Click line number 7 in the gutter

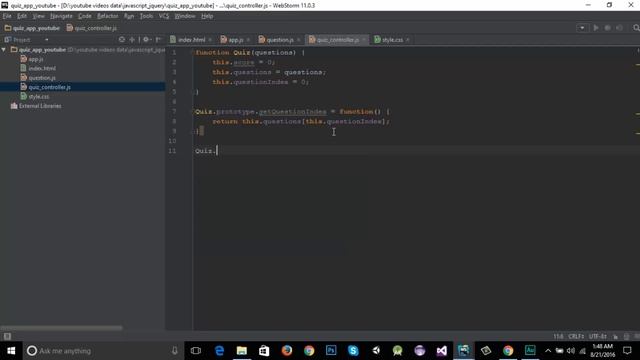174,111
